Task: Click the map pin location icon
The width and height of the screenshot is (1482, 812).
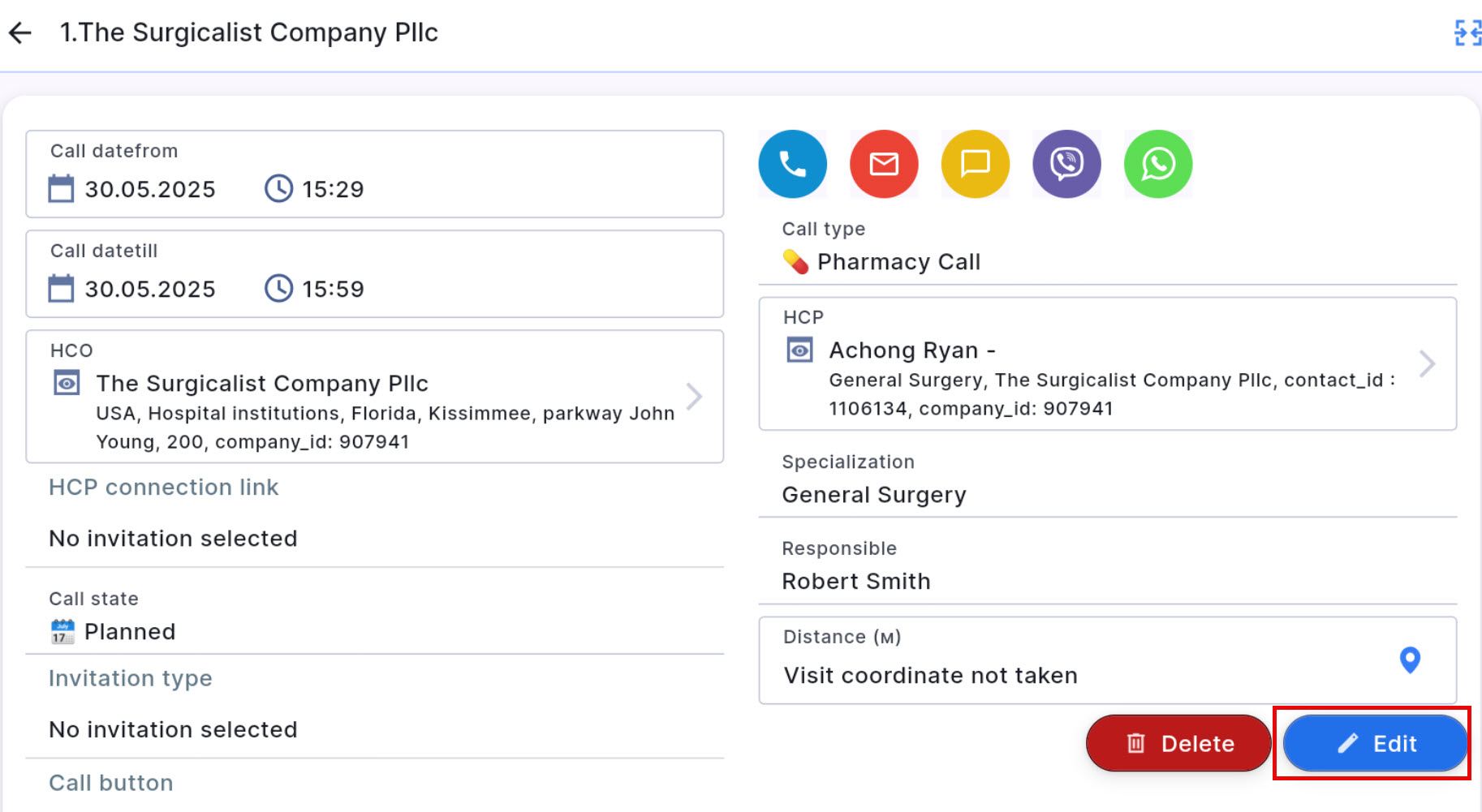Action: click(1410, 660)
